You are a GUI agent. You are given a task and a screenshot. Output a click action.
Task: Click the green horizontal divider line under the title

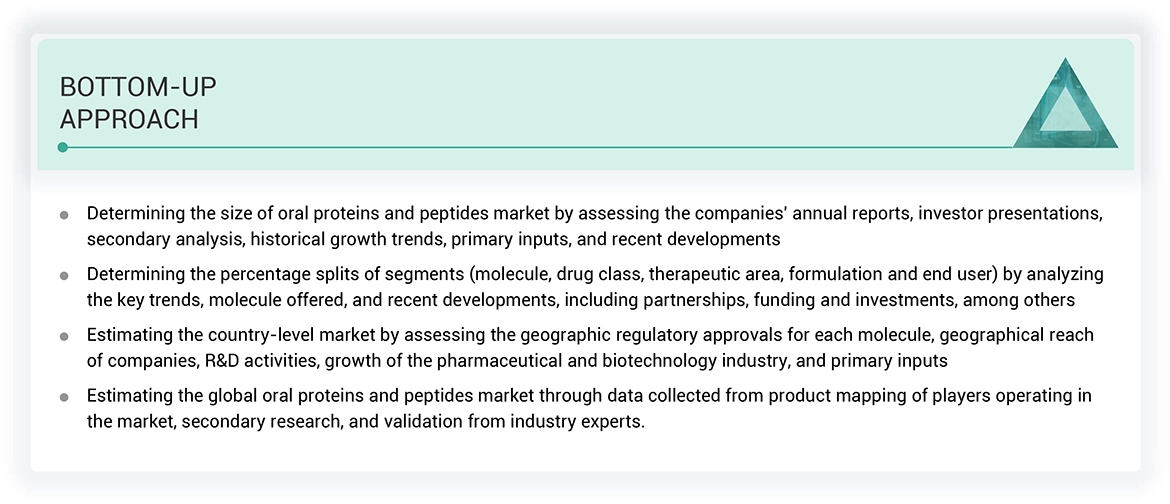(x=540, y=147)
